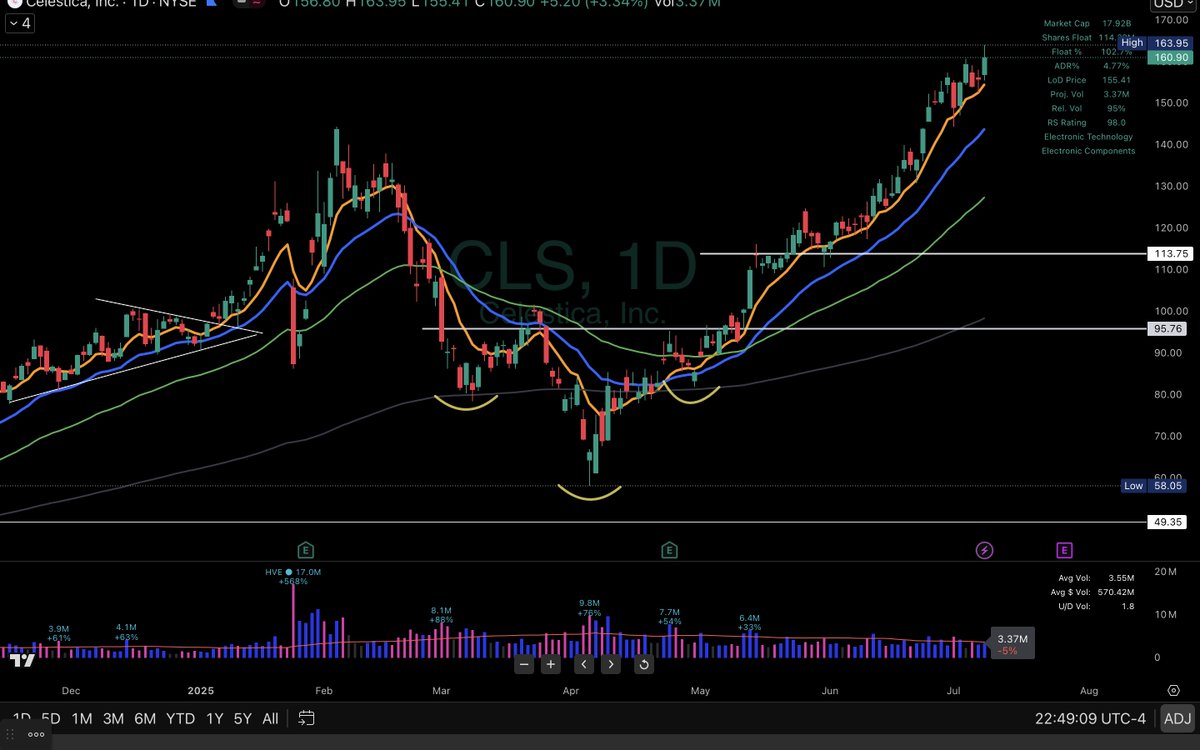The width and height of the screenshot is (1200, 750).
Task: Select the yellow arc under April low
Action: pyautogui.click(x=590, y=495)
